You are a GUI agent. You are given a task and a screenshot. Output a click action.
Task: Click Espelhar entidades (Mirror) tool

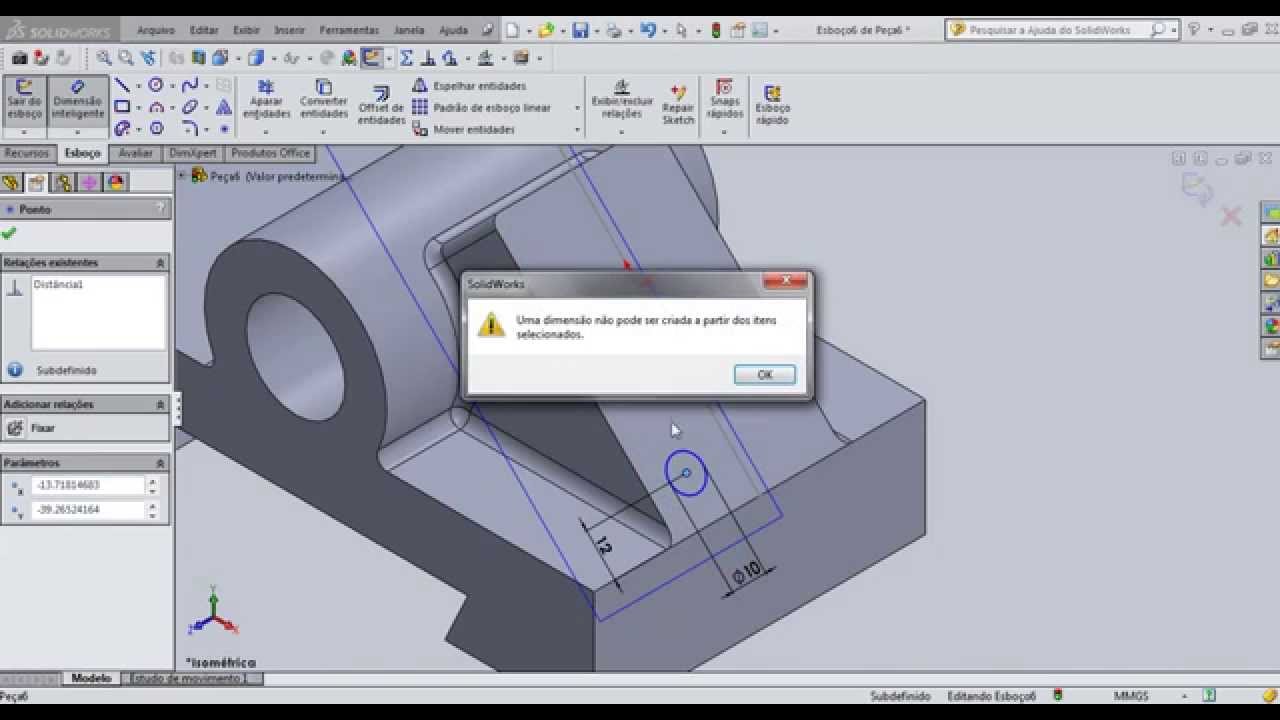coord(469,86)
